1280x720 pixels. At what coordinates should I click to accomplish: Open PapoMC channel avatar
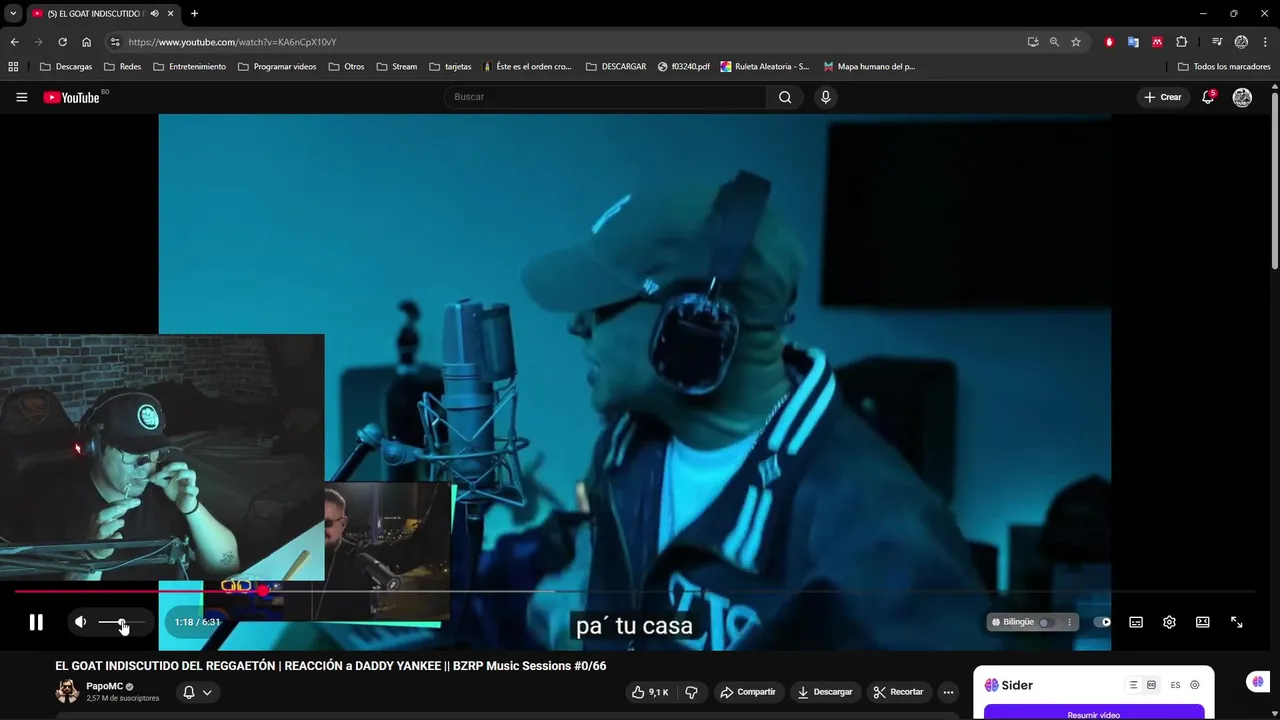[67, 691]
